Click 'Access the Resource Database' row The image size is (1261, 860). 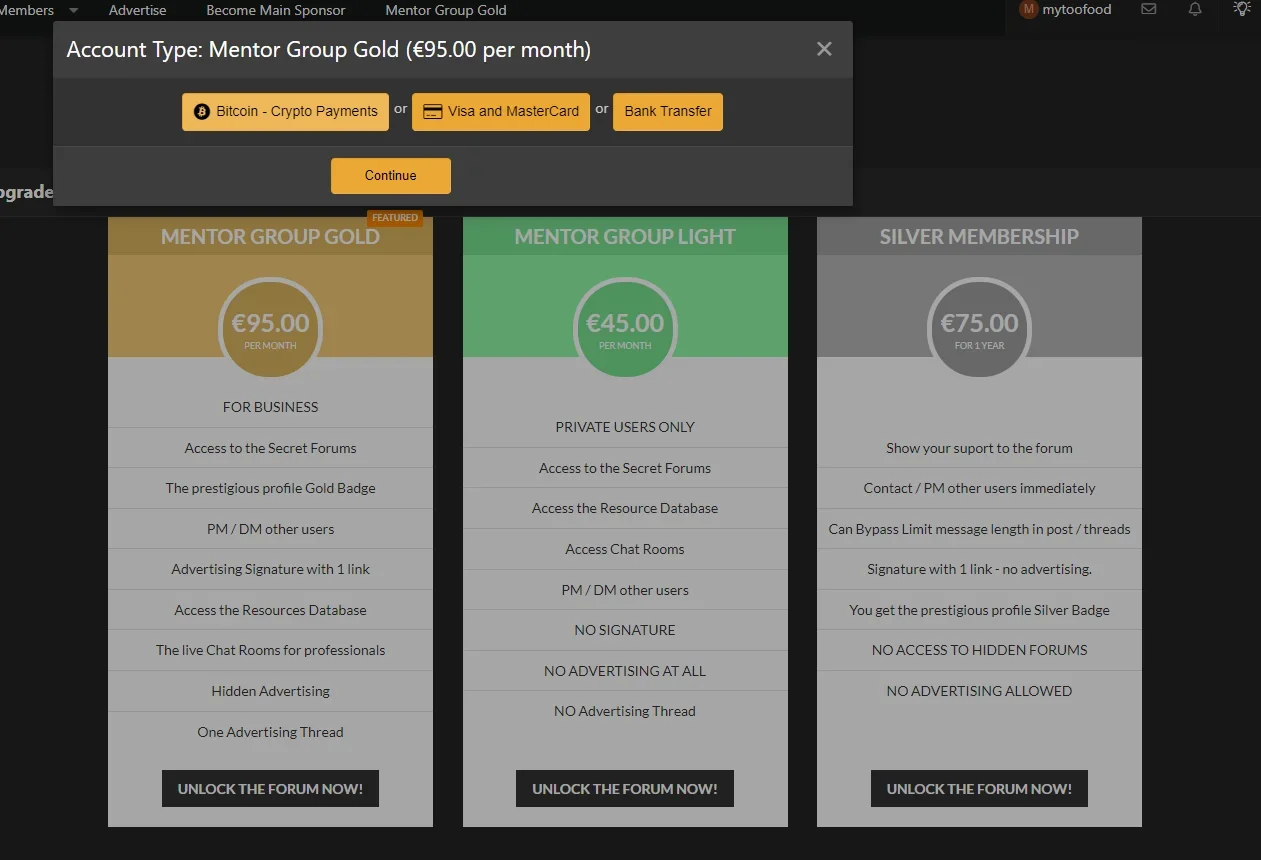[625, 508]
